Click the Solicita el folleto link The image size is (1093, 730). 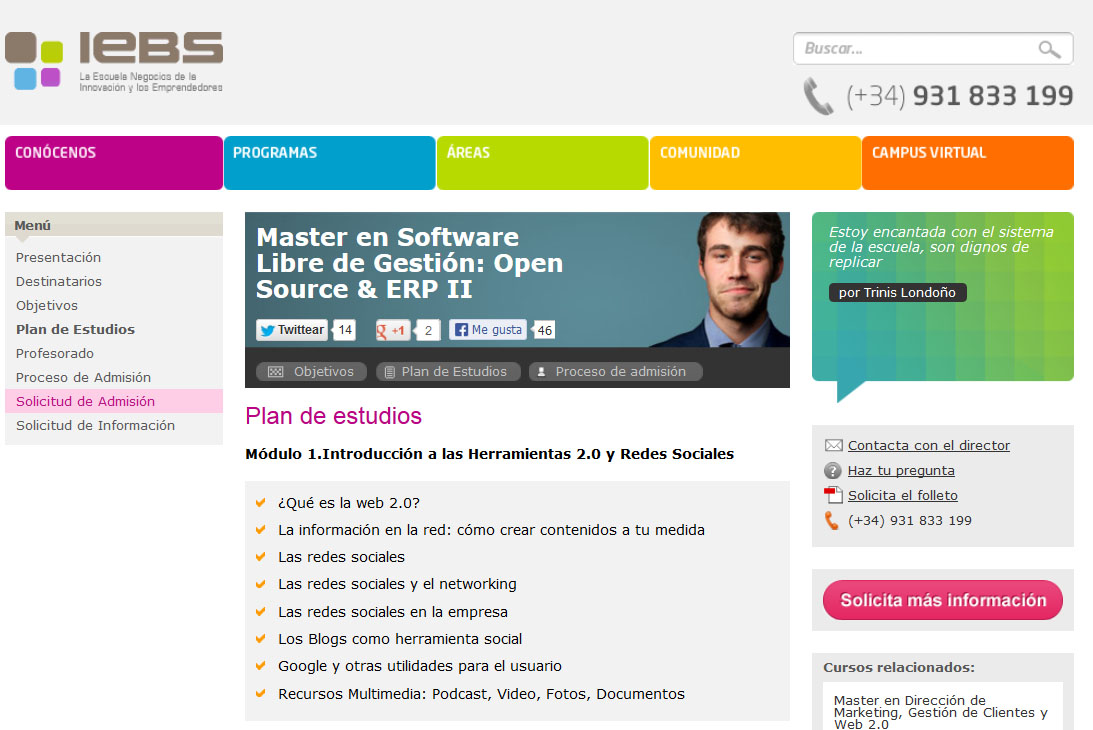click(x=902, y=495)
